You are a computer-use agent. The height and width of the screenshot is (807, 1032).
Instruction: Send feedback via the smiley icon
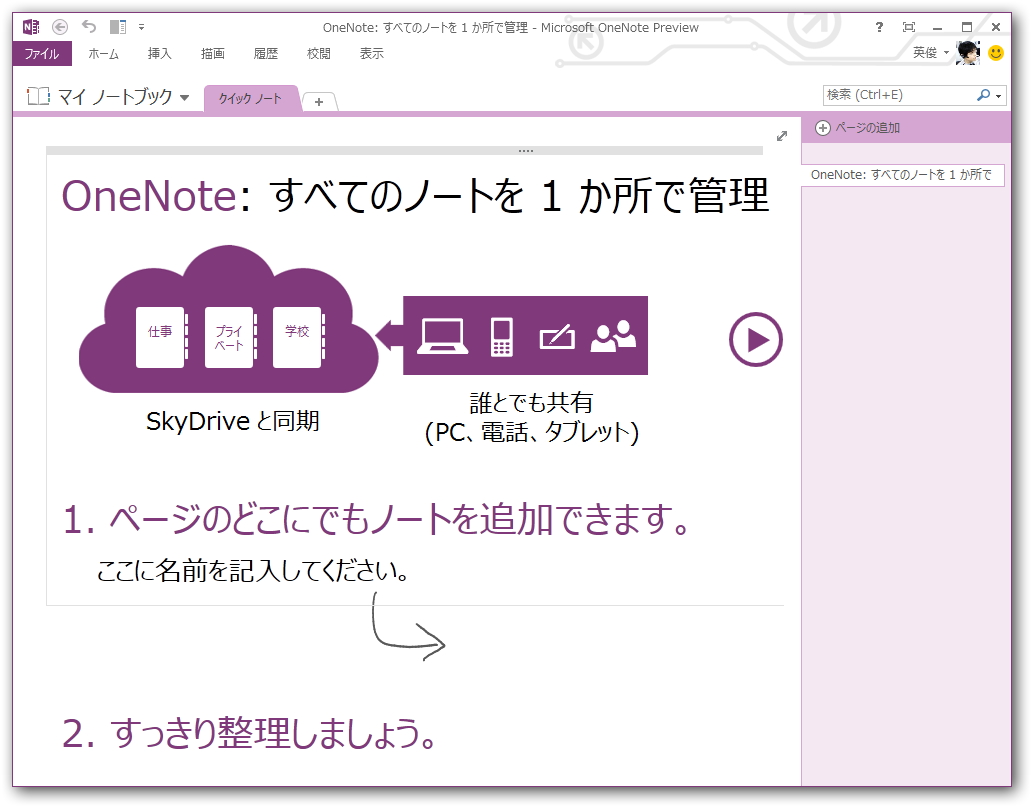click(996, 54)
